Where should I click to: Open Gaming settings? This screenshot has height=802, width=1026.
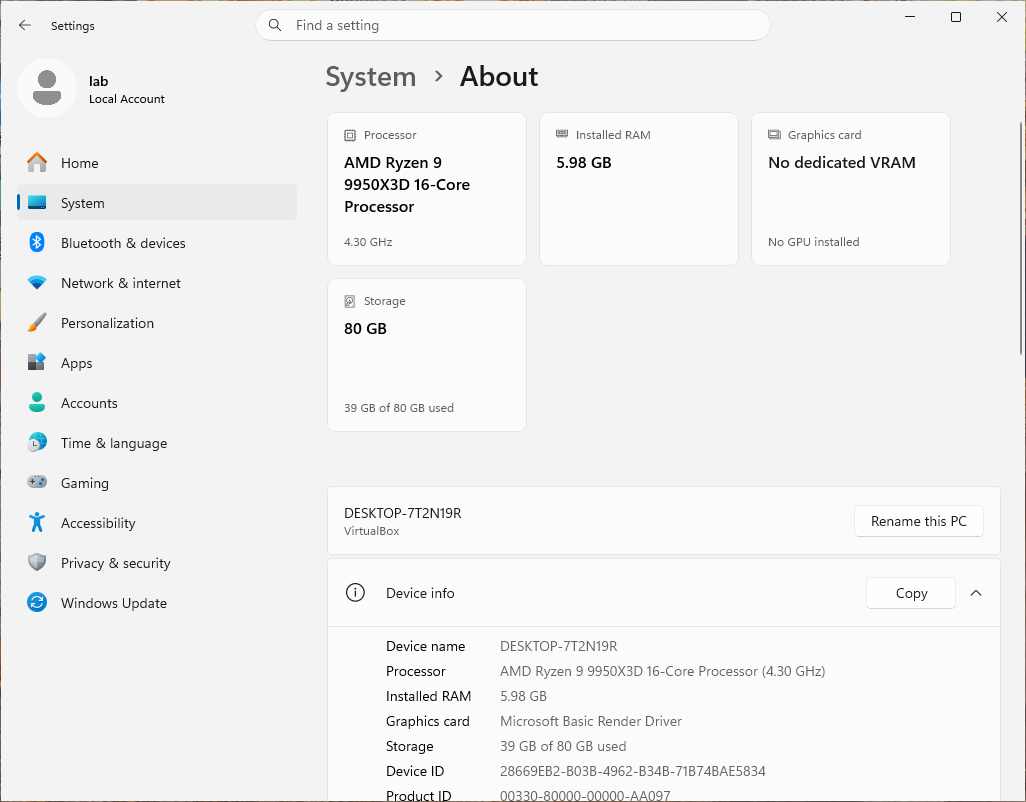(157, 482)
